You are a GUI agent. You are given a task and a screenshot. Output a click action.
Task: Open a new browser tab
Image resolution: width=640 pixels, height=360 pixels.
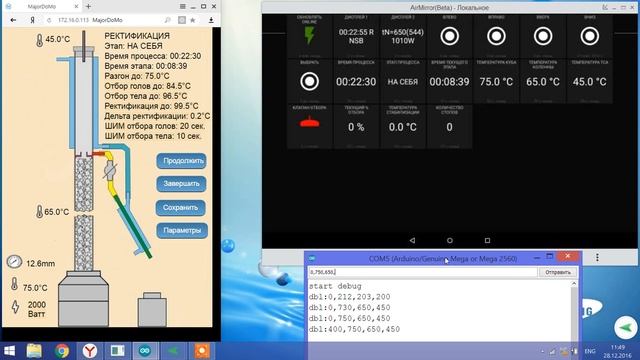[88, 7]
